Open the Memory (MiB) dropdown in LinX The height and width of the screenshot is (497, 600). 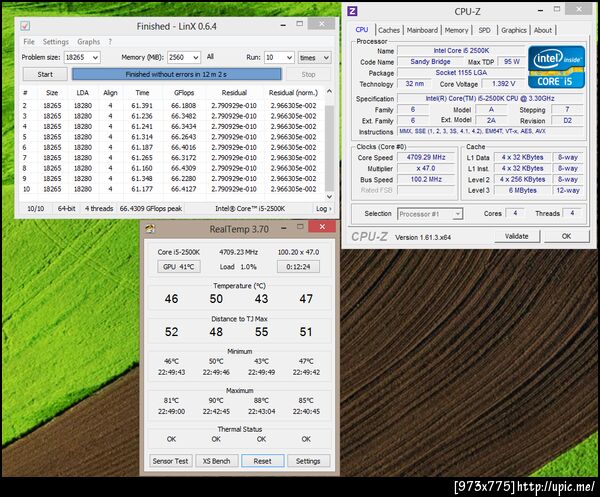(196, 57)
